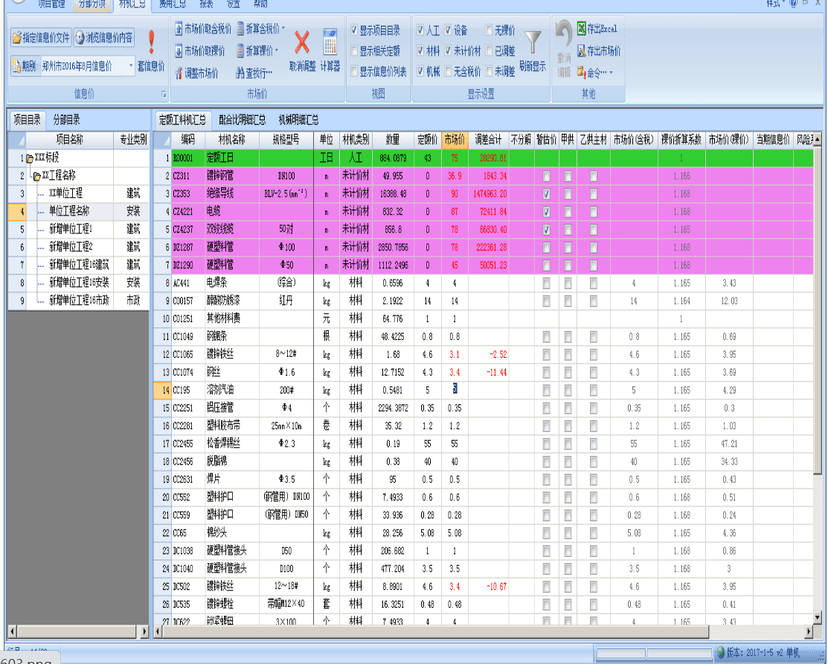The width and height of the screenshot is (828, 664).
Task: Click the 浏览信息价内容 button
Action: (x=104, y=38)
